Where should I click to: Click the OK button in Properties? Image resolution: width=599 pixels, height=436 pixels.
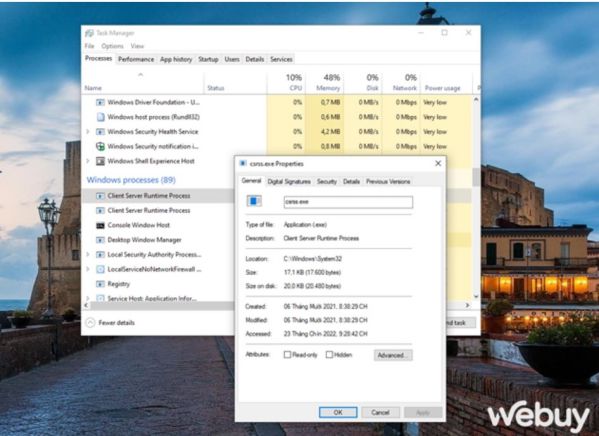click(338, 412)
